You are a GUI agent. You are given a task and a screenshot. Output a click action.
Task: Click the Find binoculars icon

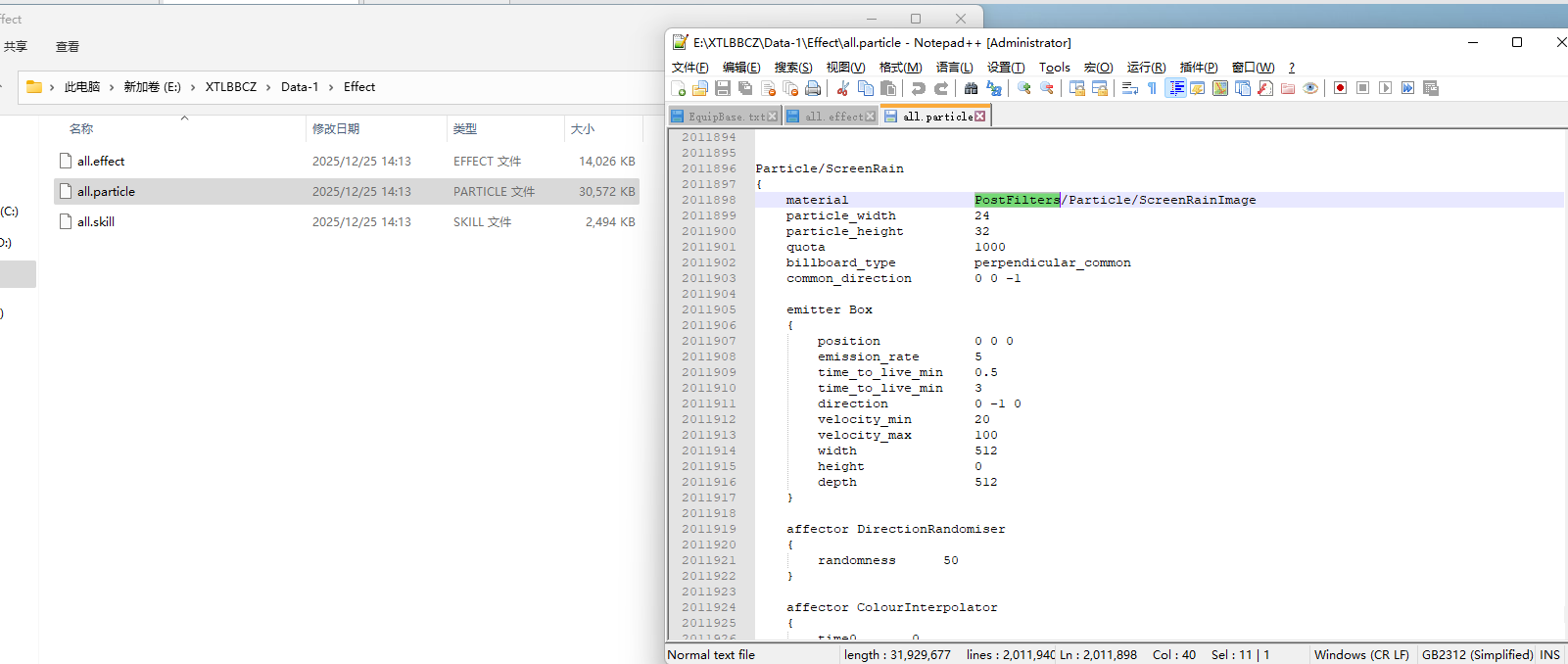[971, 88]
